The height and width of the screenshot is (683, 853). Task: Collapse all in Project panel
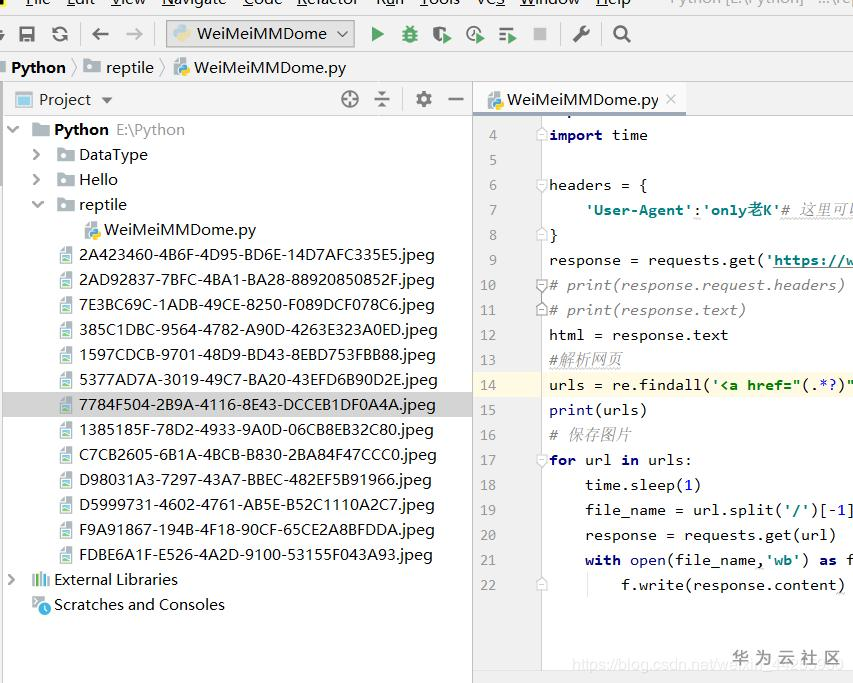tap(382, 99)
